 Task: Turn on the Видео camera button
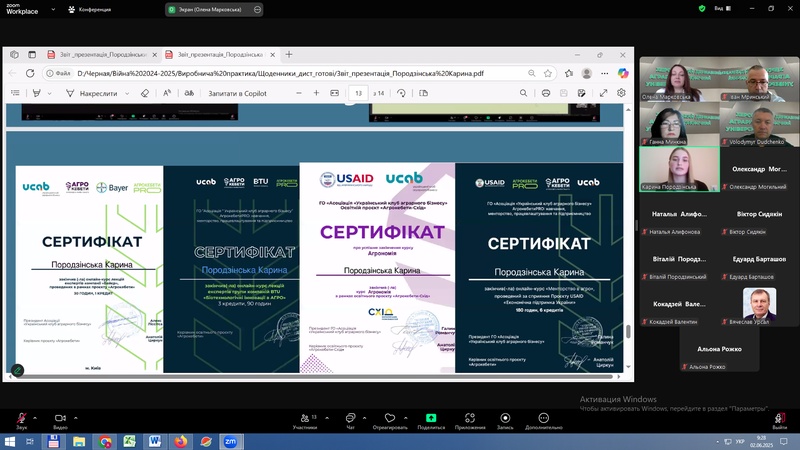(60, 420)
